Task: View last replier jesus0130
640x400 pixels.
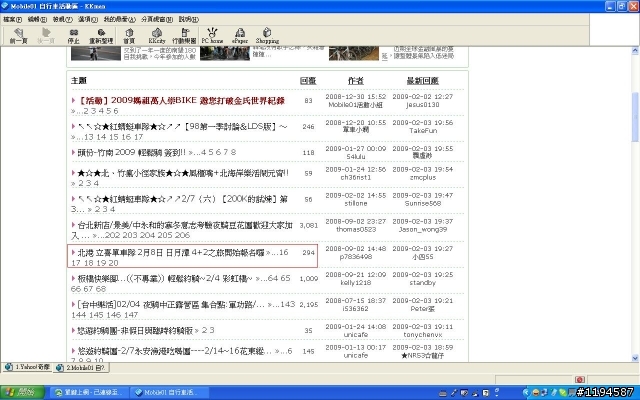Action: (422, 105)
